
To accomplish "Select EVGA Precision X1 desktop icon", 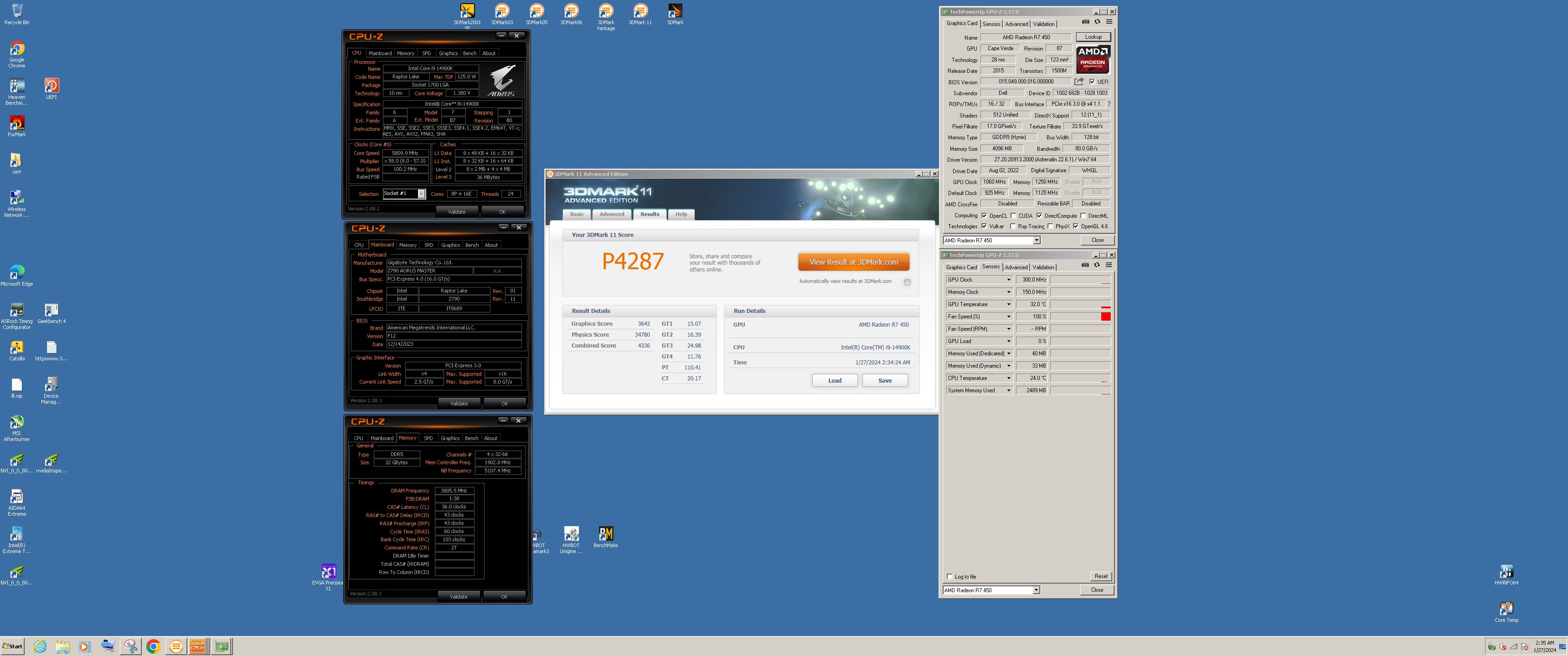I will click(x=328, y=578).
